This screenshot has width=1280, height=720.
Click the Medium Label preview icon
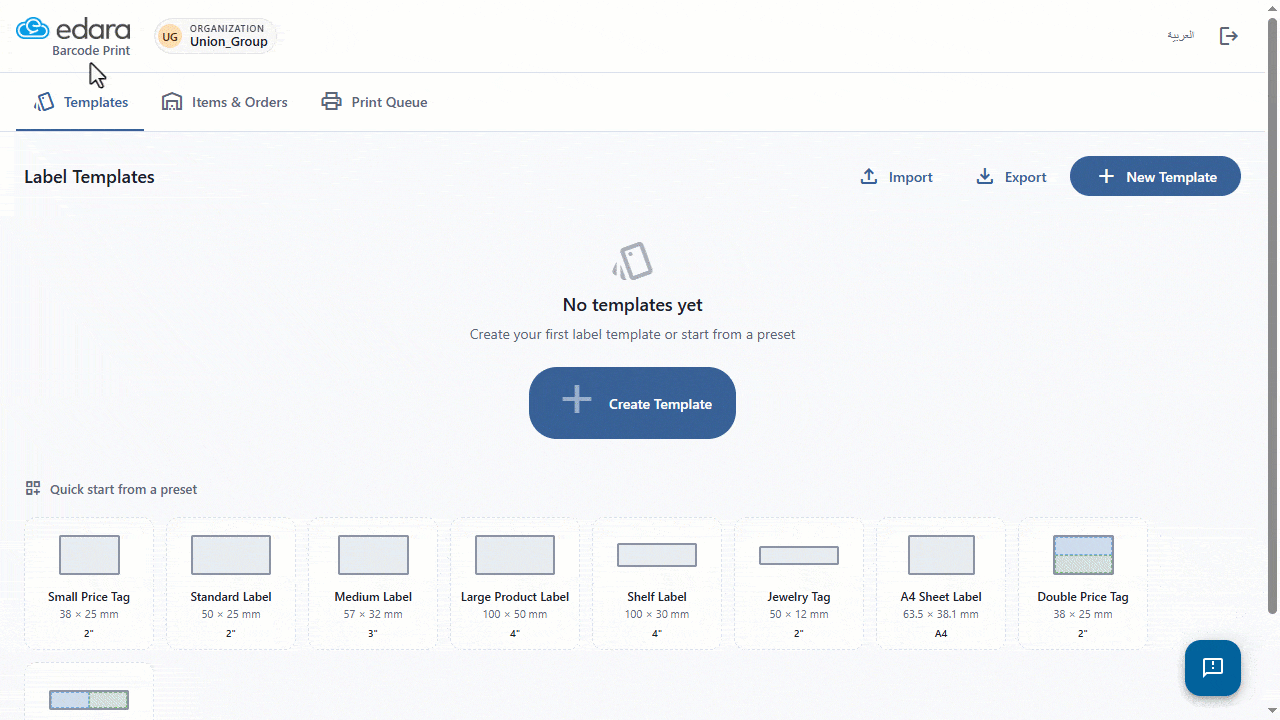point(373,555)
